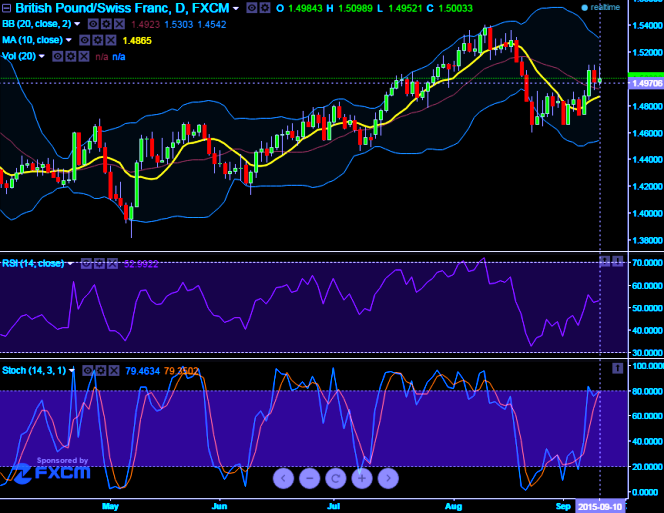The height and width of the screenshot is (513, 664).
Task: Click the current price label 1.49706 on axis
Action: coord(647,83)
